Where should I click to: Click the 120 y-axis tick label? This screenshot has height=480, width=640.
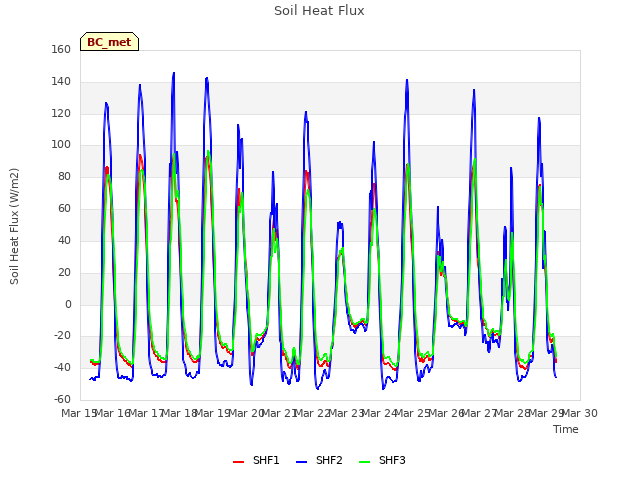61,113
